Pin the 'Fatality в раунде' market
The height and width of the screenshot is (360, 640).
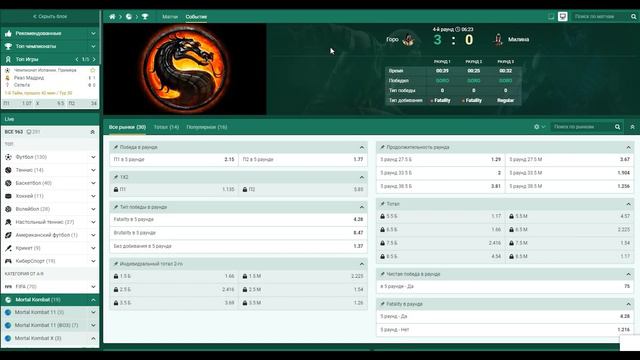(x=382, y=304)
